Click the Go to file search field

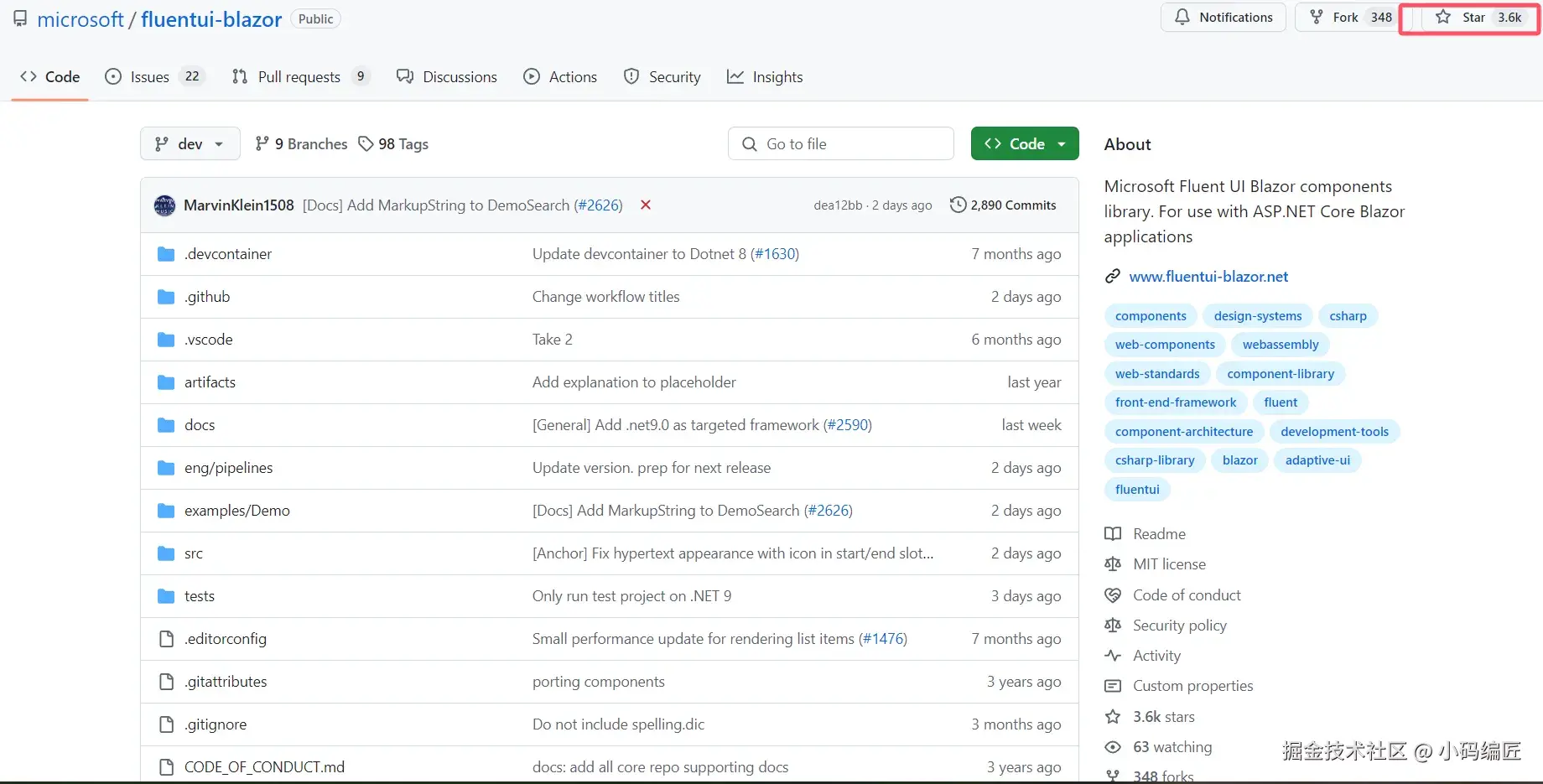(x=841, y=143)
